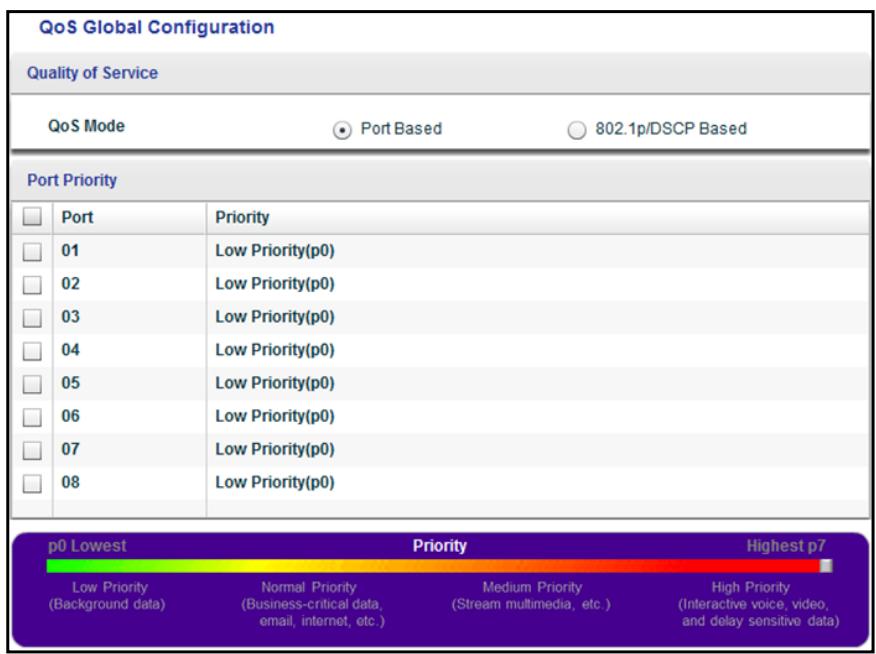This screenshot has height=654, width=876.
Task: Click the Priority heading in purple legend
Action: pyautogui.click(x=440, y=546)
